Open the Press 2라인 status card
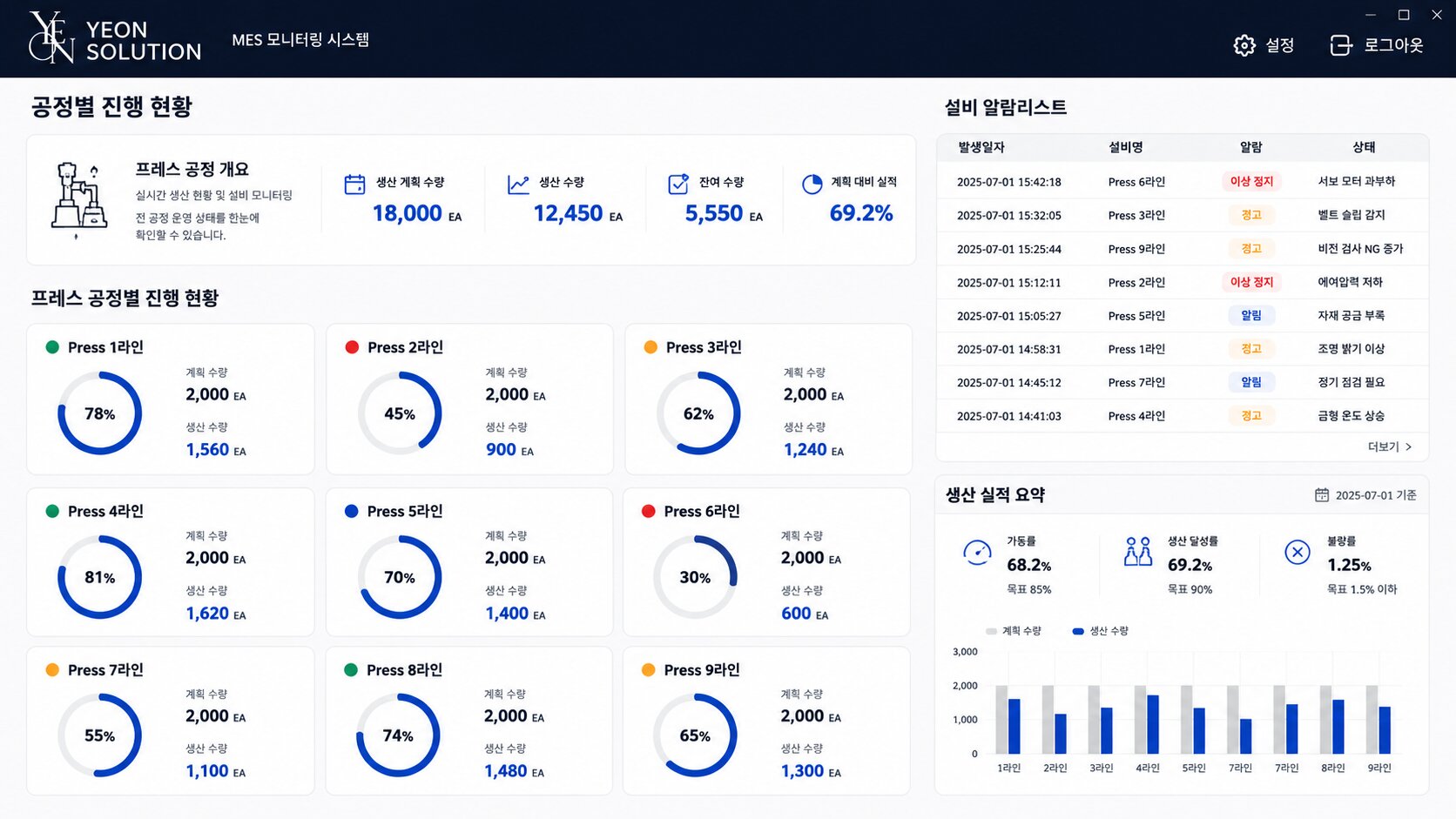This screenshot has height=819, width=1456. tap(469, 399)
